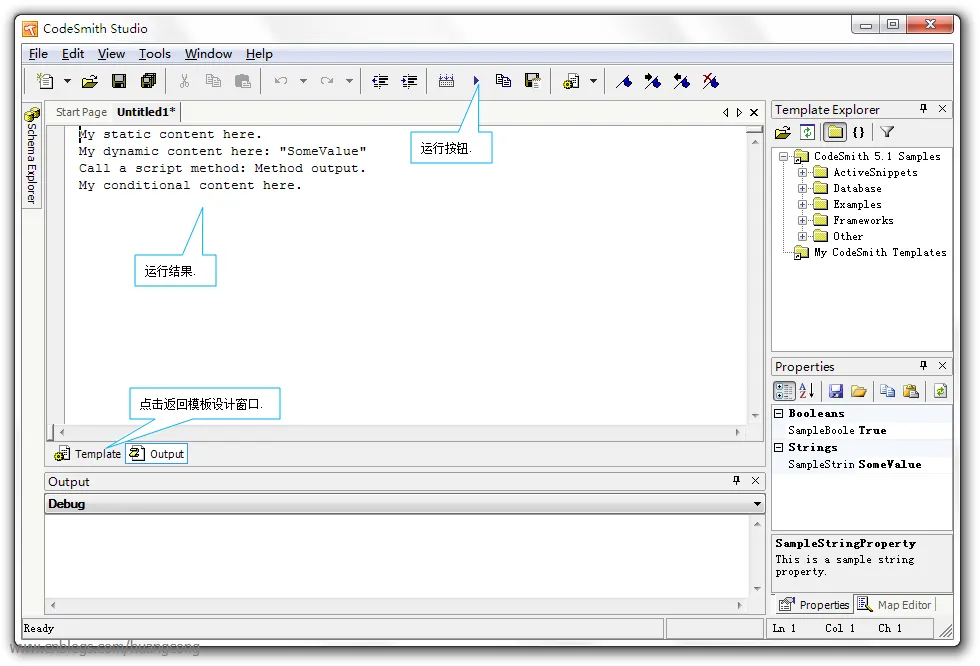Click the Open file icon in main toolbar
Image resolution: width=980 pixels, height=666 pixels.
(90, 81)
